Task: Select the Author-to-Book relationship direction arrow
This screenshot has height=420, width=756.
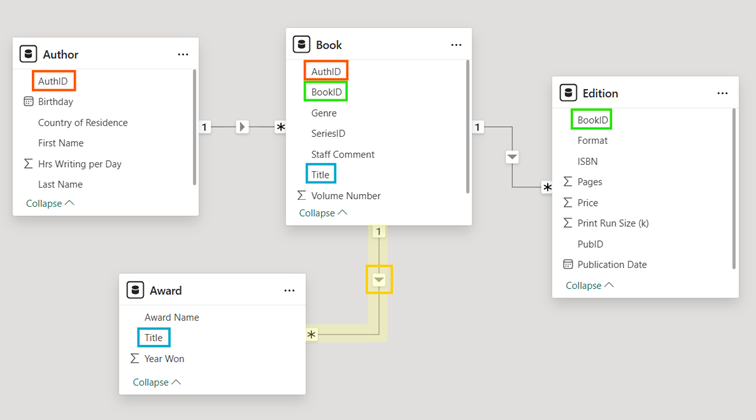Action: point(243,127)
